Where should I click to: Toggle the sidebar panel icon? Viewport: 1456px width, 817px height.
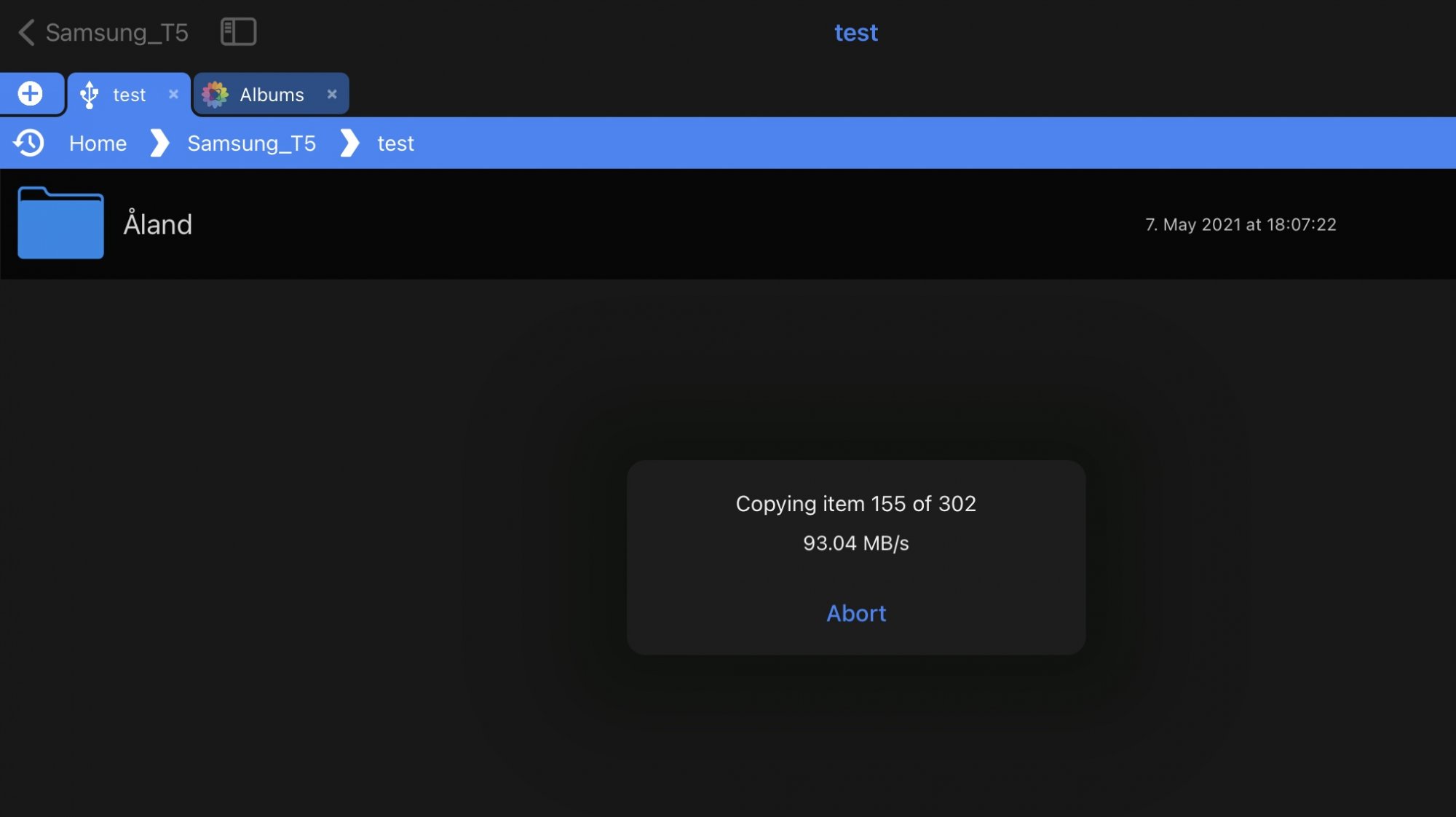pyautogui.click(x=238, y=32)
